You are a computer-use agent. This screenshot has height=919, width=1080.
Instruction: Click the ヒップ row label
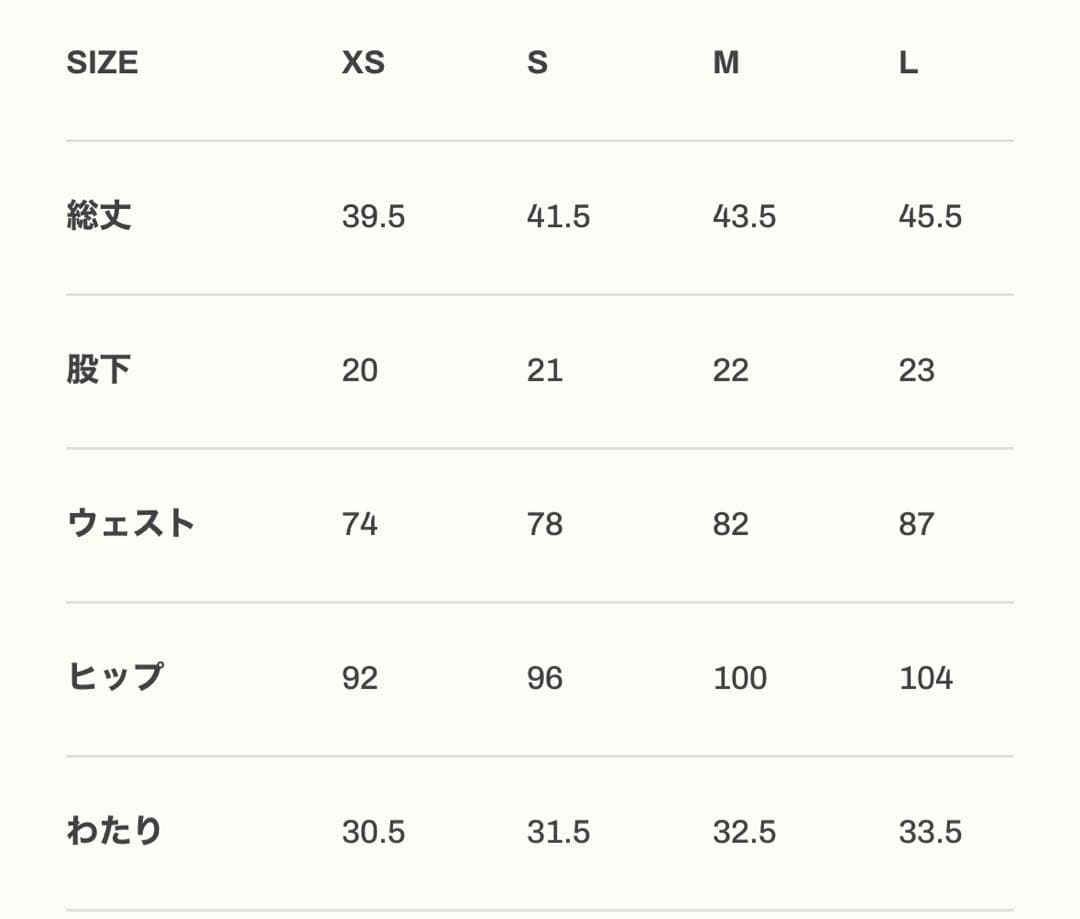point(115,678)
